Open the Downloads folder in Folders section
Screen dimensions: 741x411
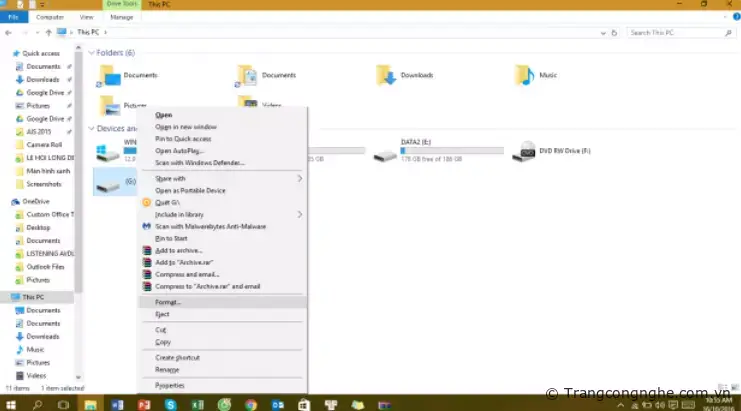(x=386, y=75)
